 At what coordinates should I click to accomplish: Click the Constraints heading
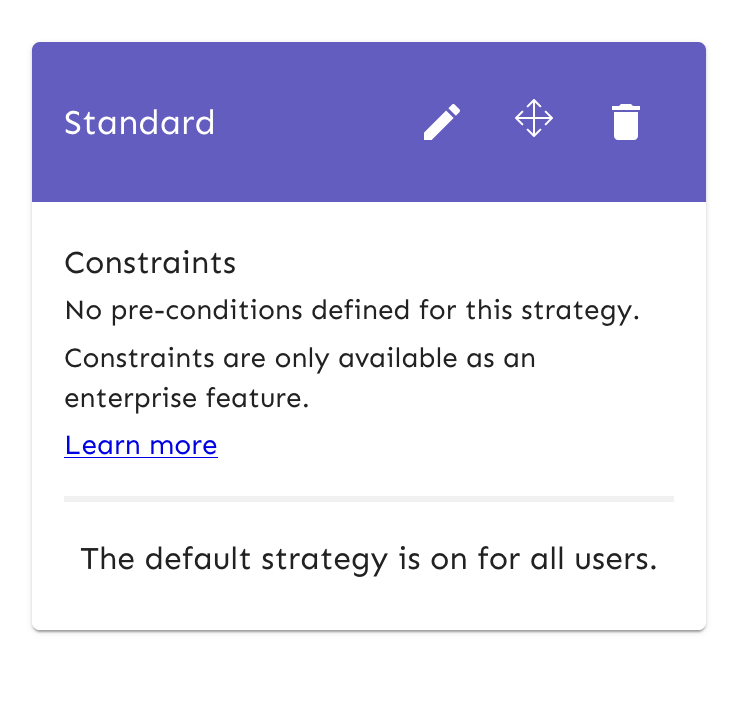point(150,263)
